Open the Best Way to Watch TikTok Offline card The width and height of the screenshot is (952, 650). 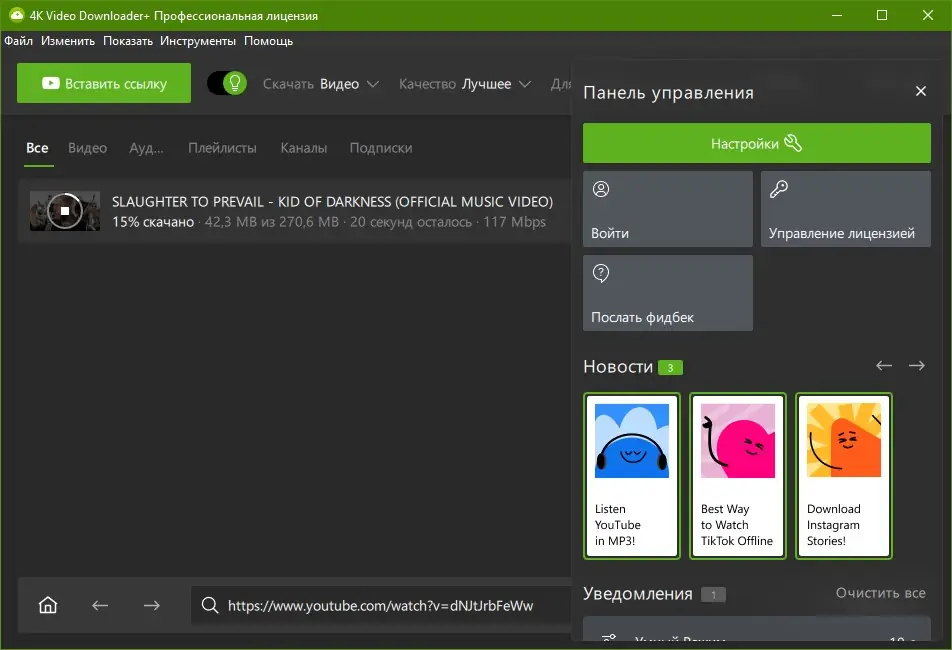[738, 476]
